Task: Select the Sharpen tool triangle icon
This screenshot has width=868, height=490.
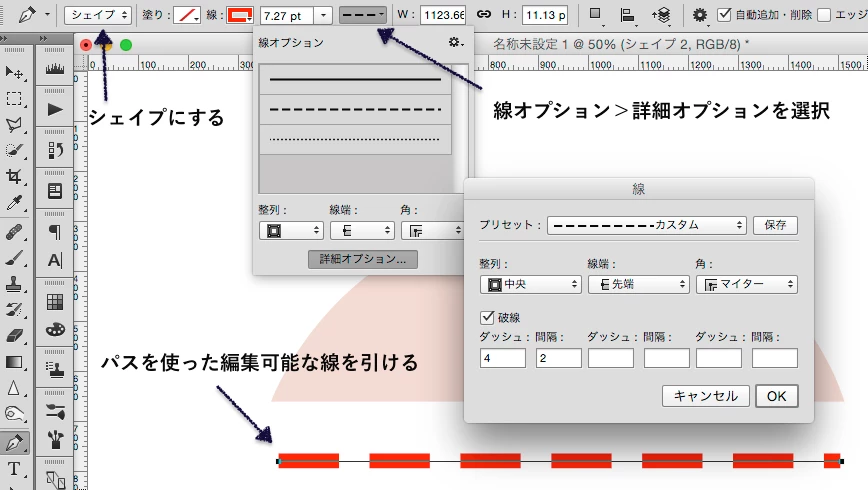Action: 14,388
